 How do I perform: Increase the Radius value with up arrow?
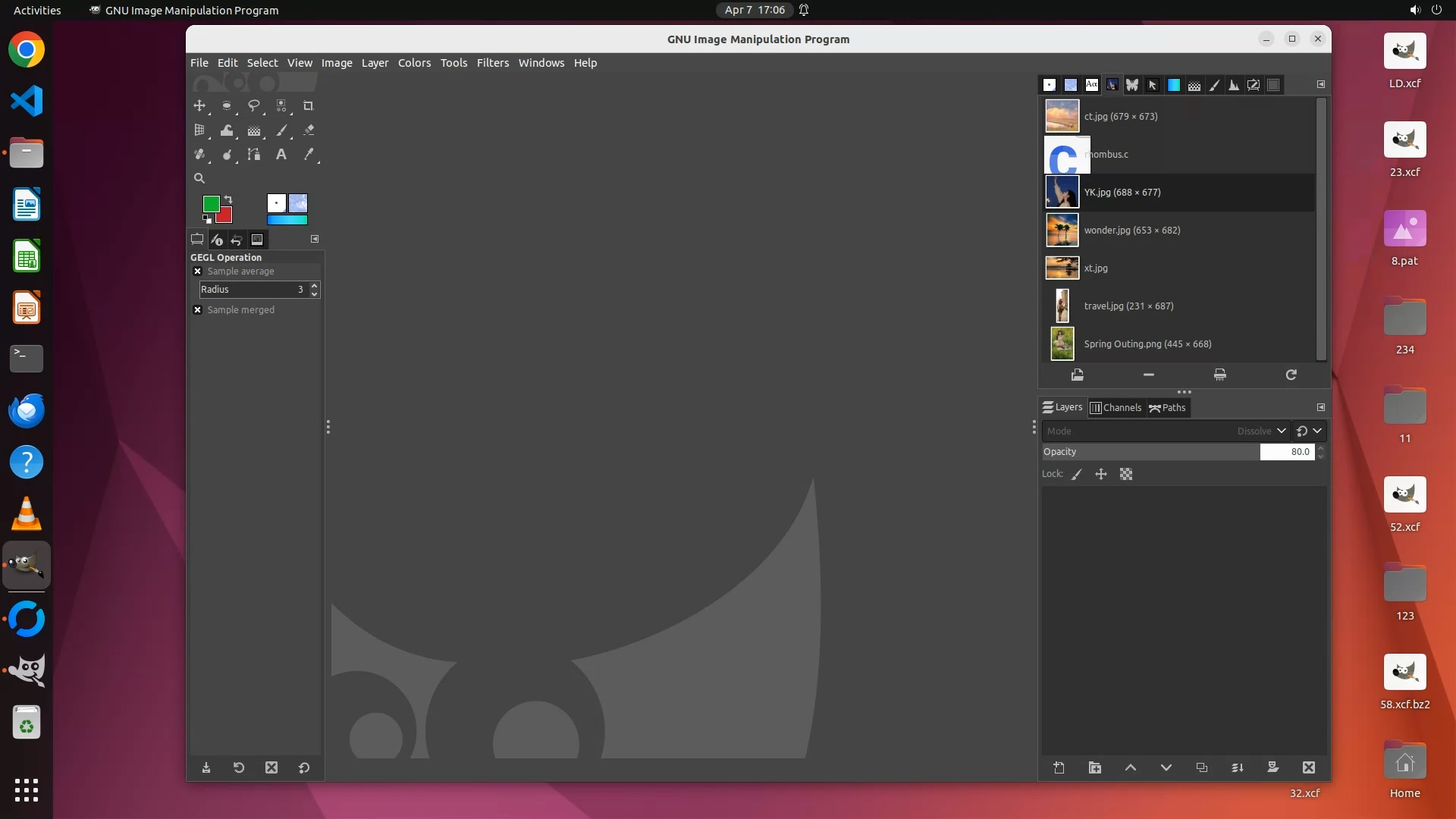pos(315,286)
